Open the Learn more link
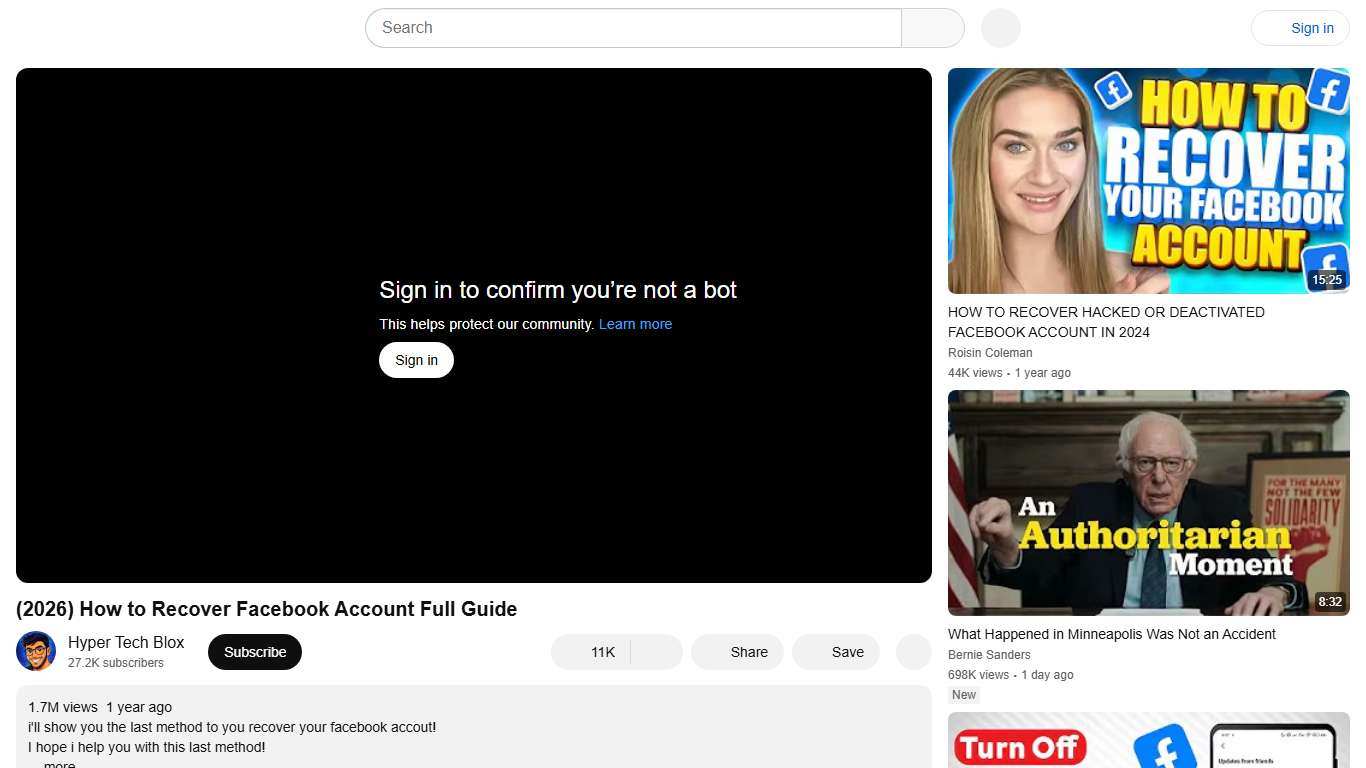Screen dimensions: 1366x768 pos(635,323)
